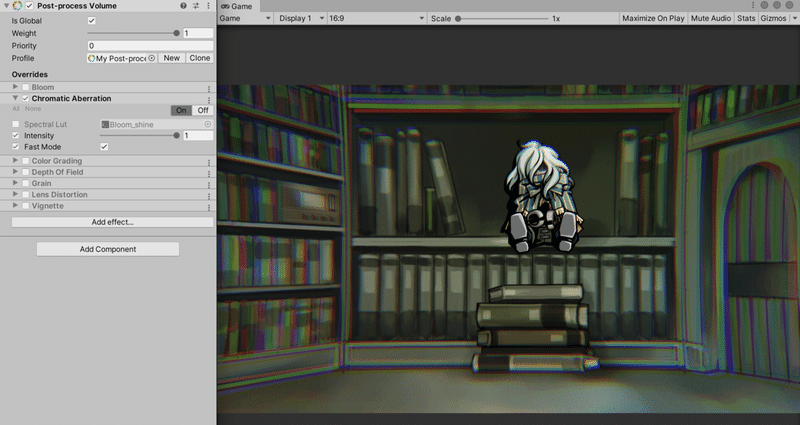800x425 pixels.
Task: Click the Game view Scale slider
Action: pos(503,19)
